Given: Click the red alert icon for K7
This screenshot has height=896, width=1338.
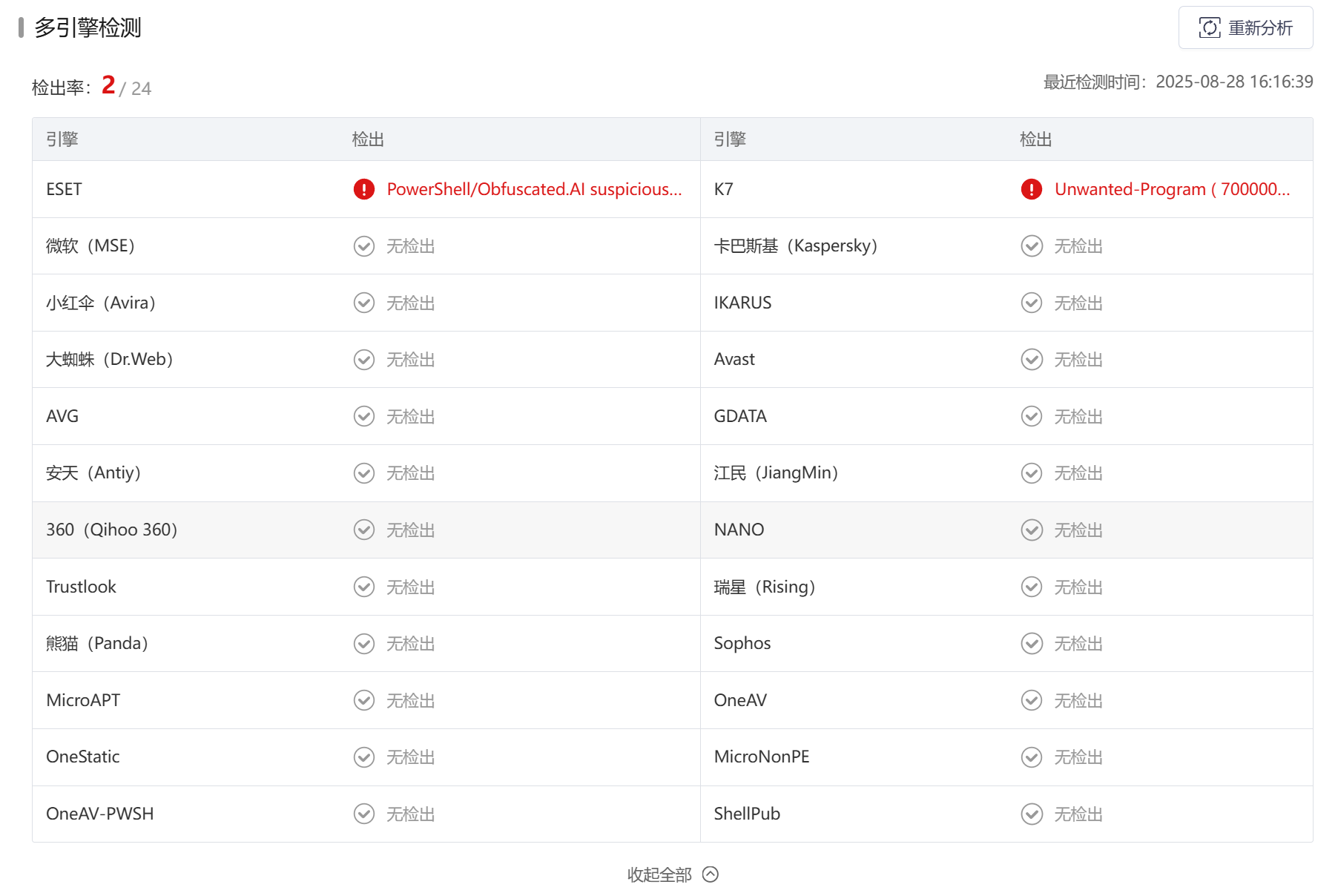Looking at the screenshot, I should click(x=1032, y=189).
